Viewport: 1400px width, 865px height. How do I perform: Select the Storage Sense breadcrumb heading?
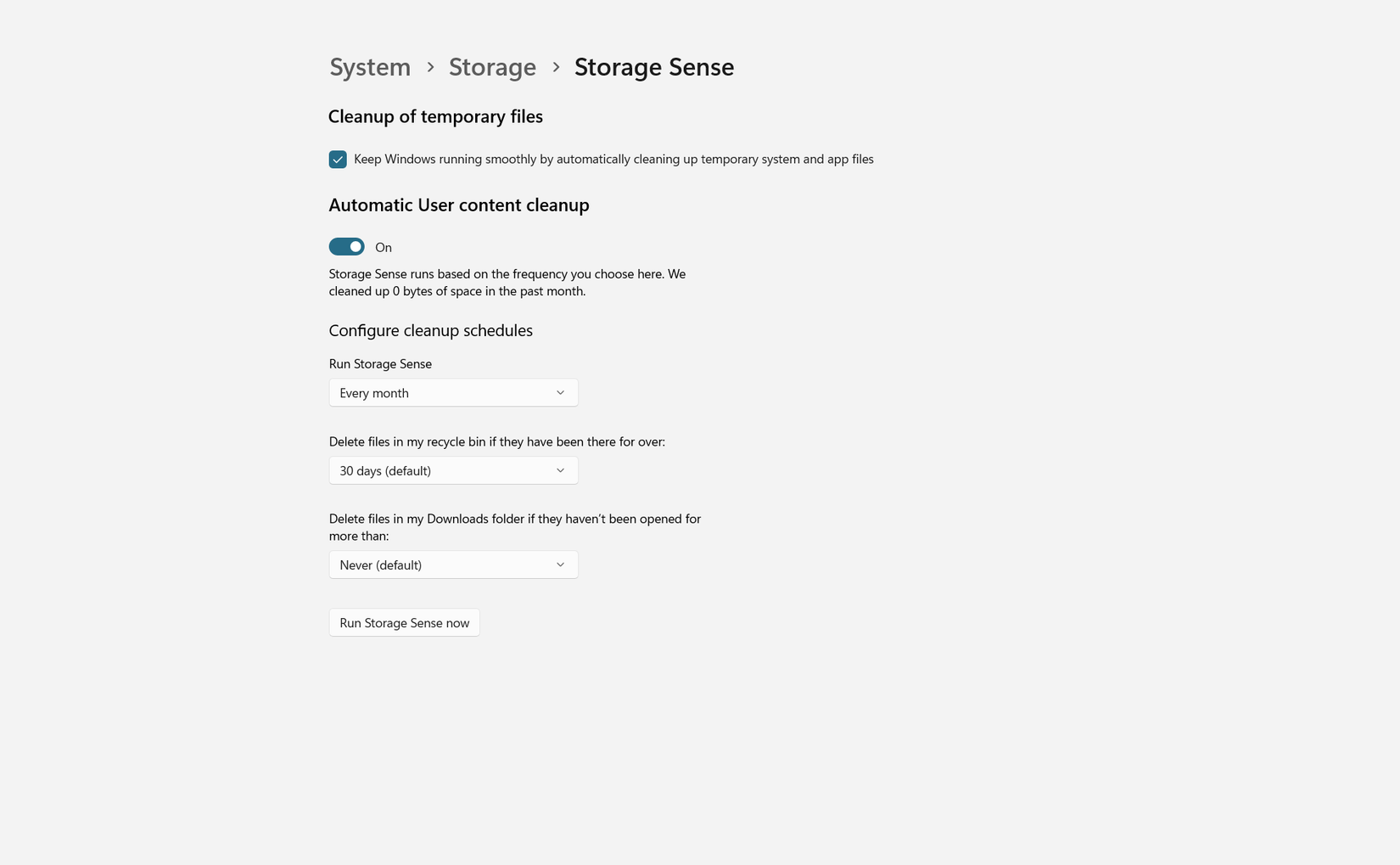[653, 66]
